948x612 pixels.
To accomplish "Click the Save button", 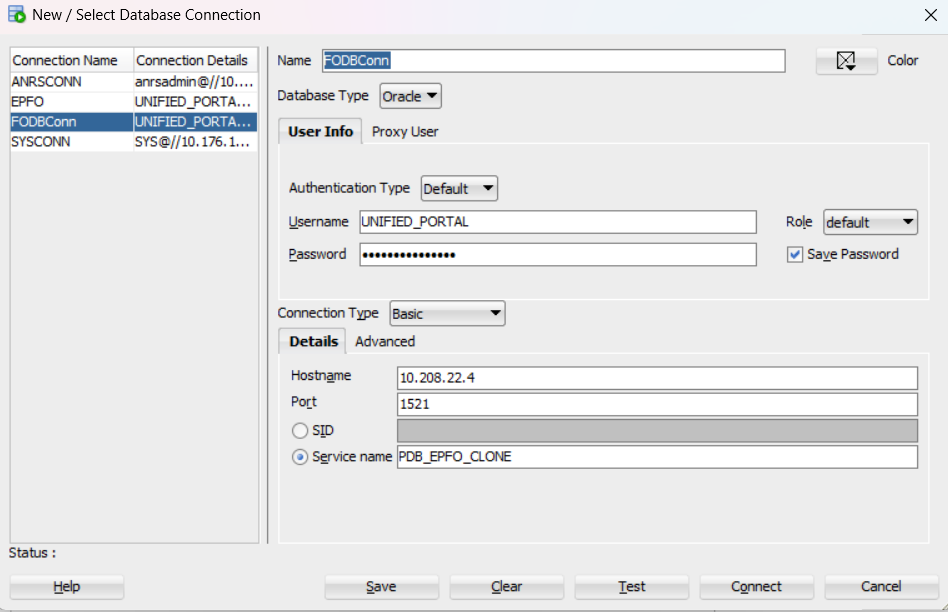I will (x=381, y=587).
